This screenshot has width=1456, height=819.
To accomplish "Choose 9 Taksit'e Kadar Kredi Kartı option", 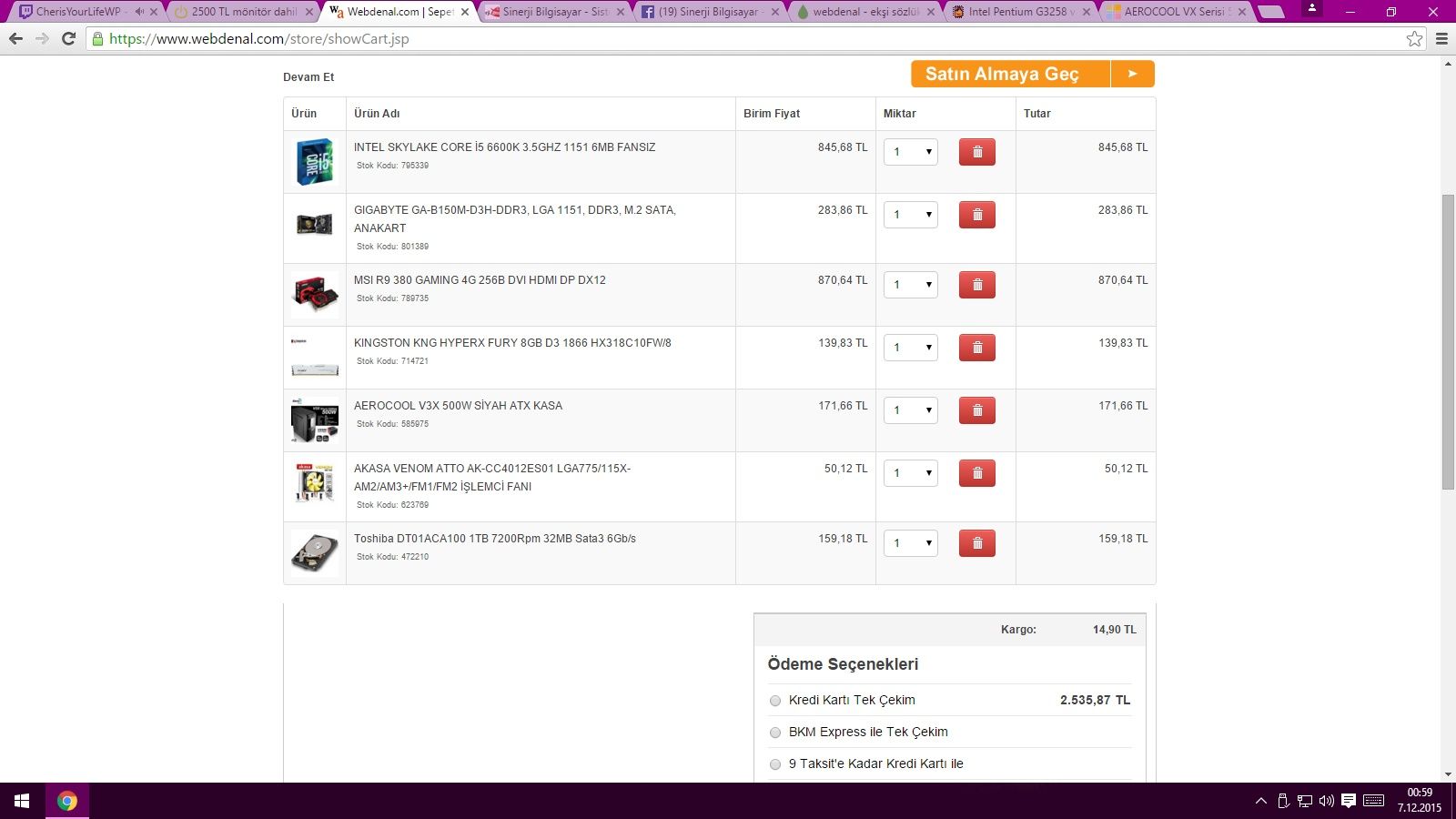I will [775, 764].
